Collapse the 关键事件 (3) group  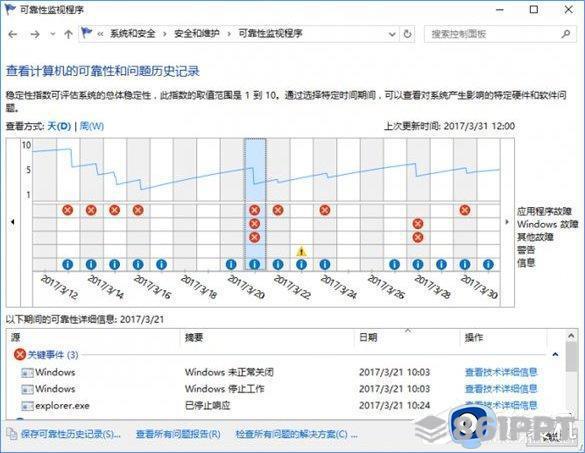pyautogui.click(x=555, y=354)
